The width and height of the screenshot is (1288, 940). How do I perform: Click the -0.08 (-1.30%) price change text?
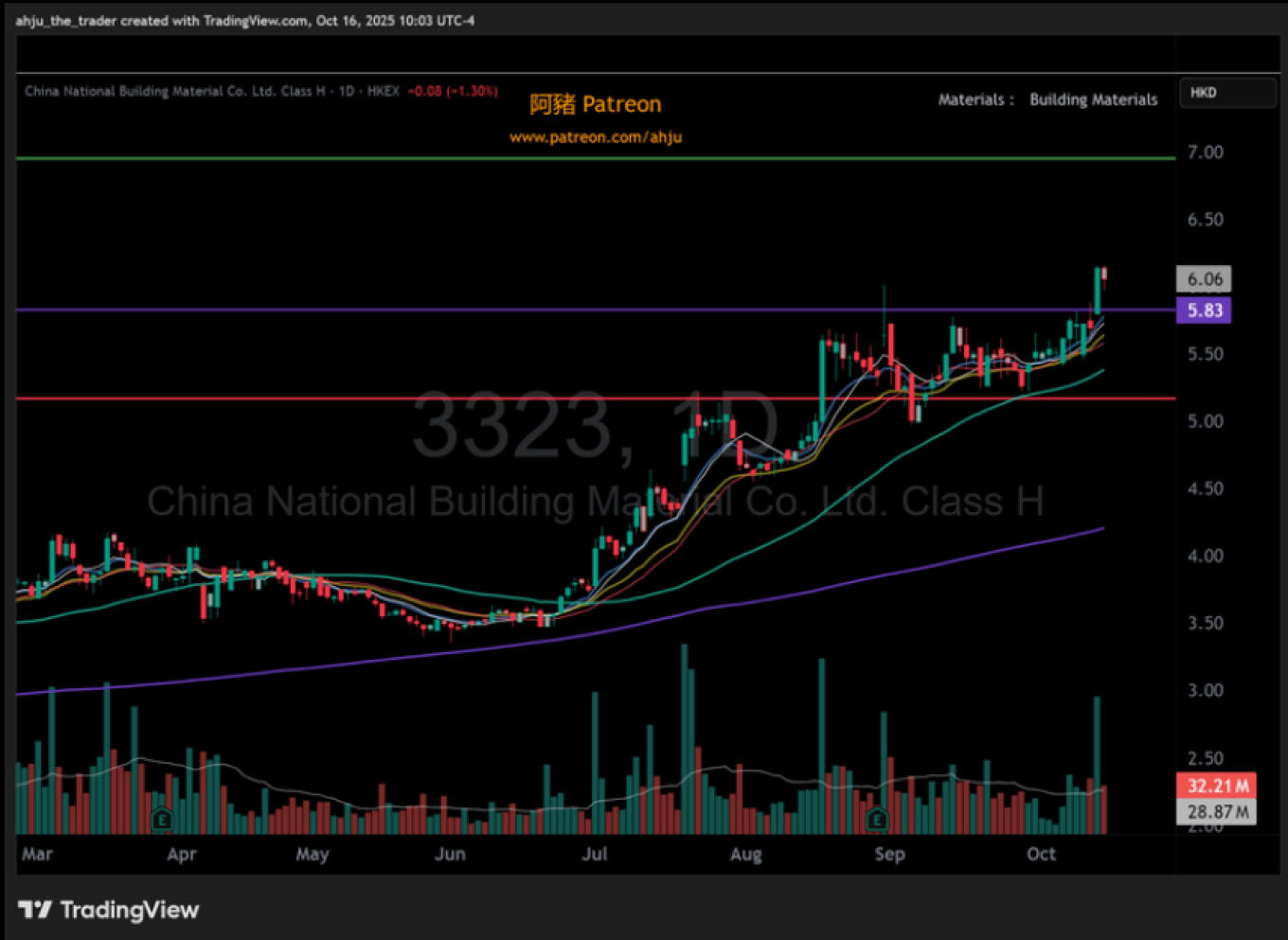(x=453, y=92)
